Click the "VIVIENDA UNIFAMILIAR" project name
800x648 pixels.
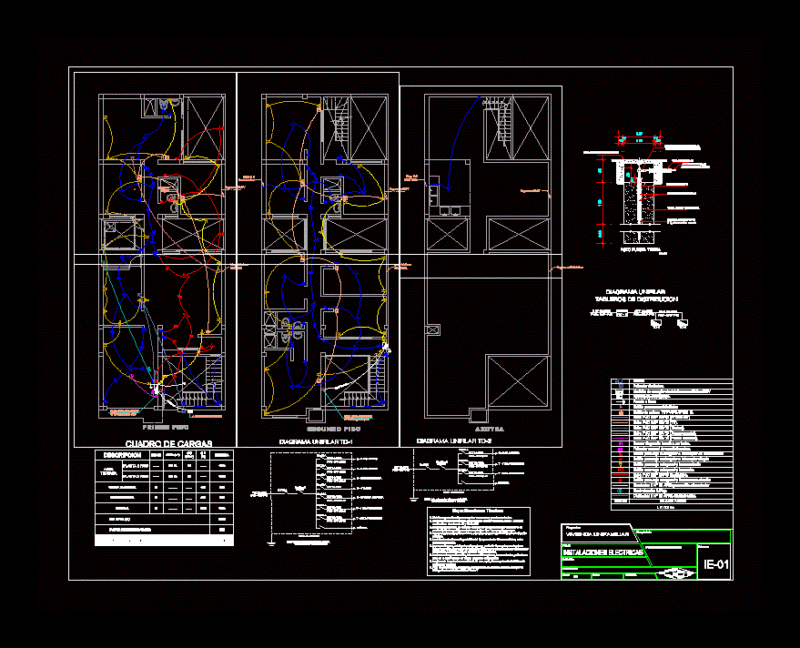(597, 534)
